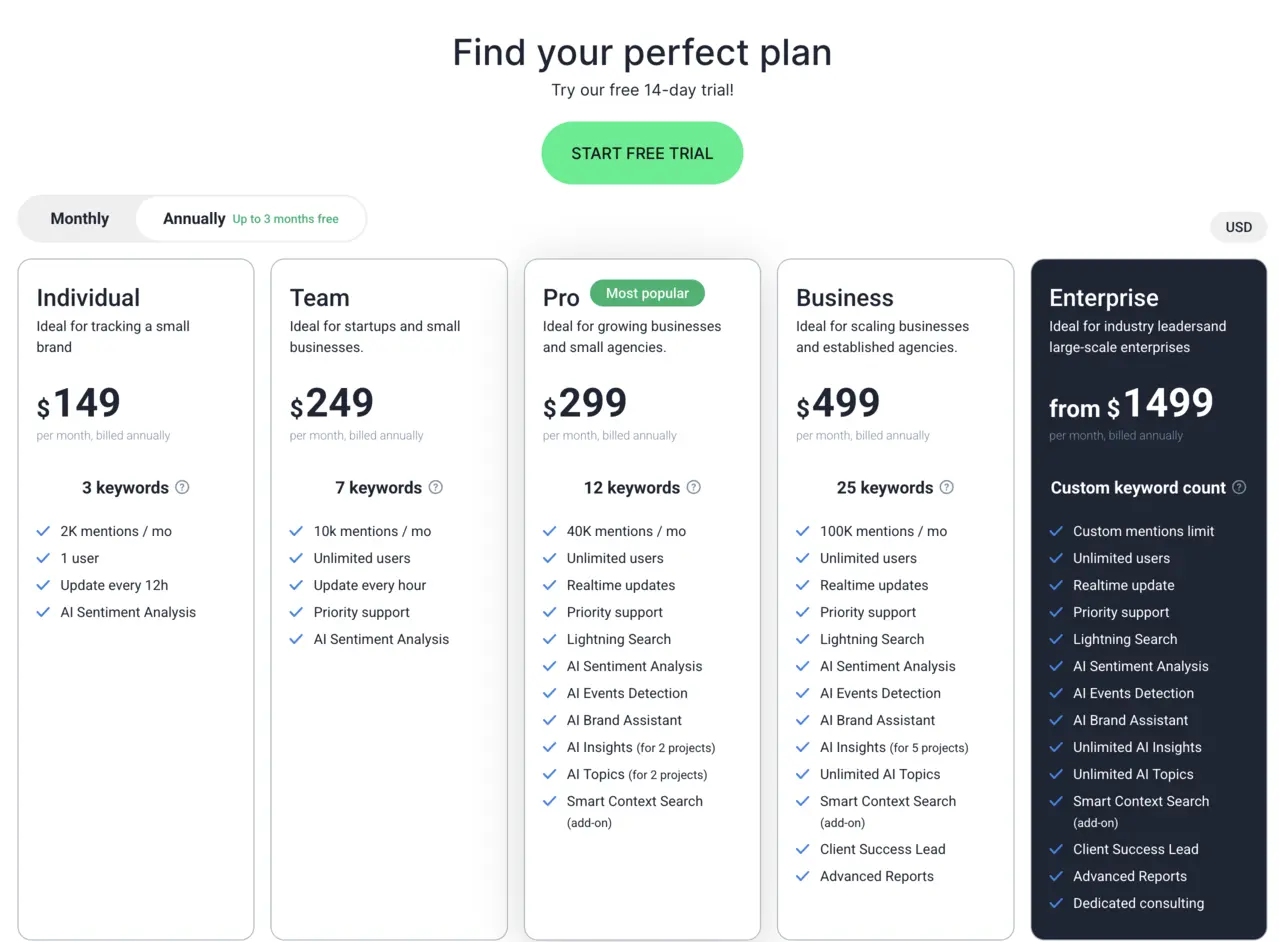
Task: Click the checkmark next to "Advanced Reports"
Action: pyautogui.click(x=803, y=876)
